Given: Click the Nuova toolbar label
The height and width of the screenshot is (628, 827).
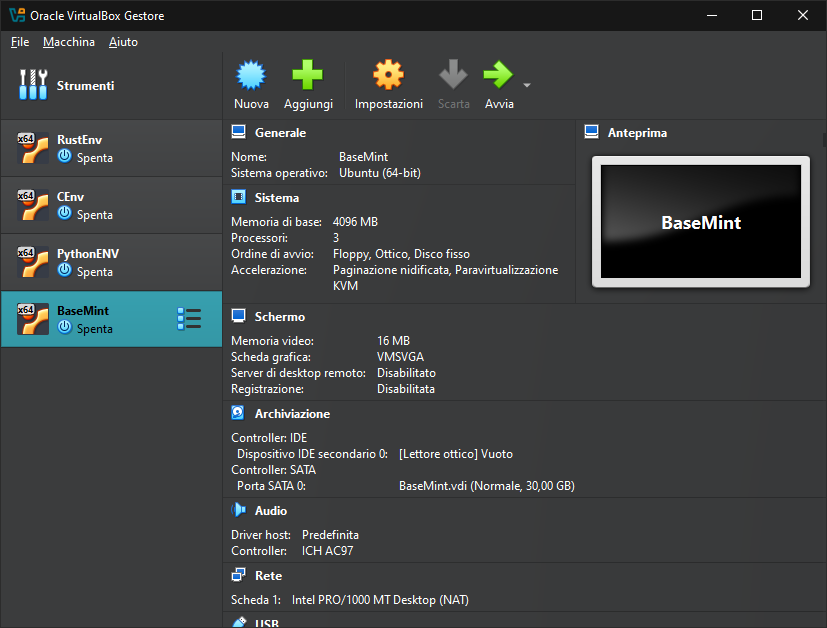Looking at the screenshot, I should coord(251,104).
